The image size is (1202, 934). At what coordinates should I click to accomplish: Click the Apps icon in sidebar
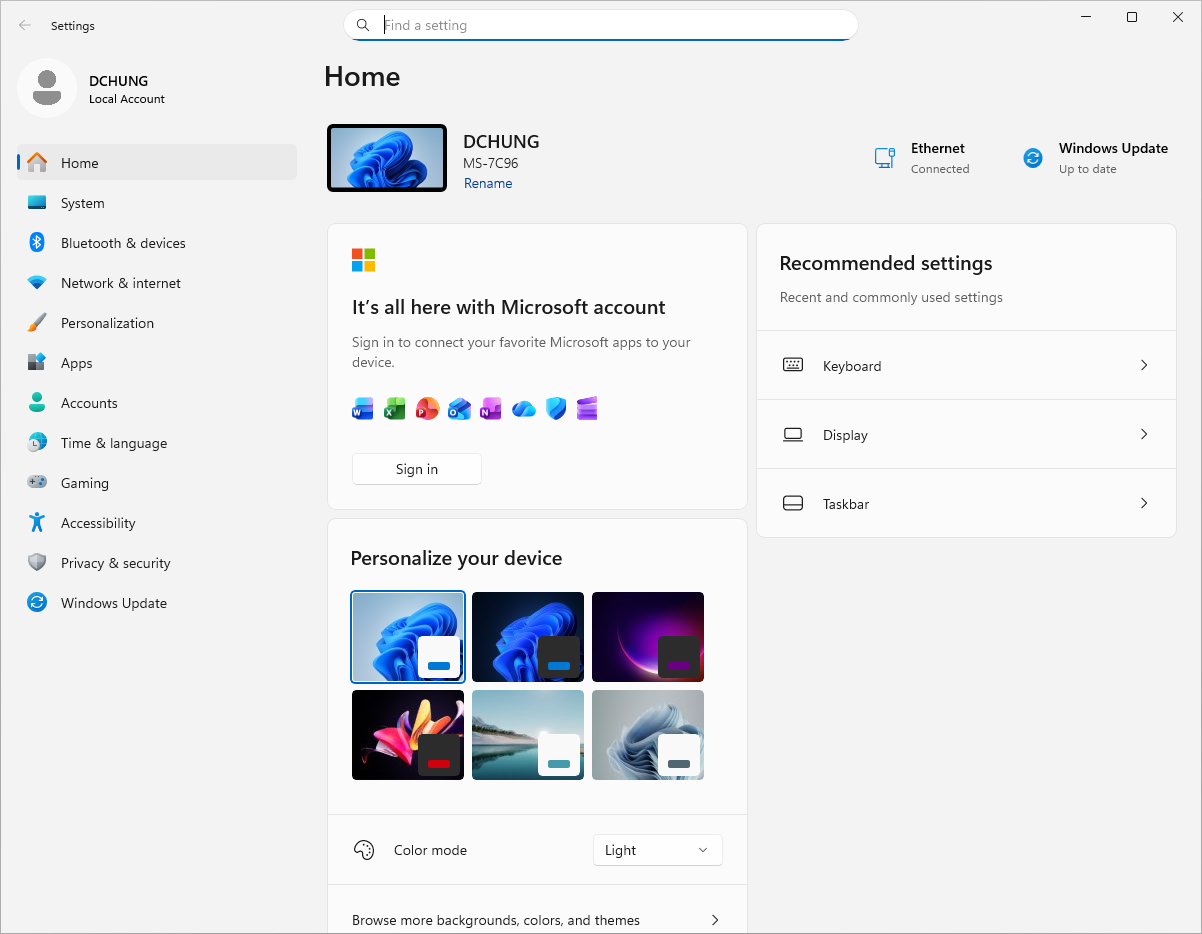(37, 362)
